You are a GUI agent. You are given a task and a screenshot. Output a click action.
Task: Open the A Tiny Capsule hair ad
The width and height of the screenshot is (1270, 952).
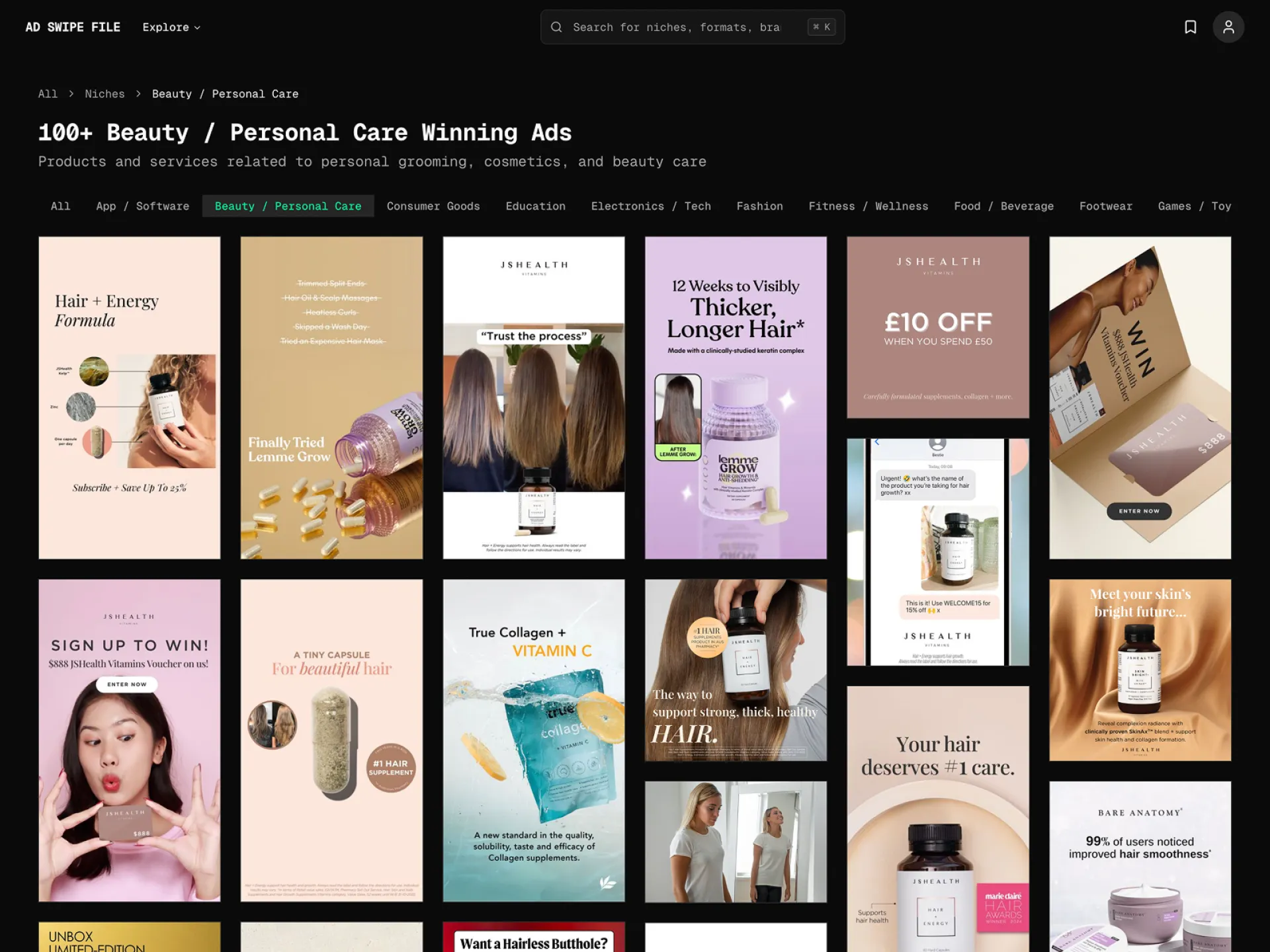pyautogui.click(x=331, y=740)
